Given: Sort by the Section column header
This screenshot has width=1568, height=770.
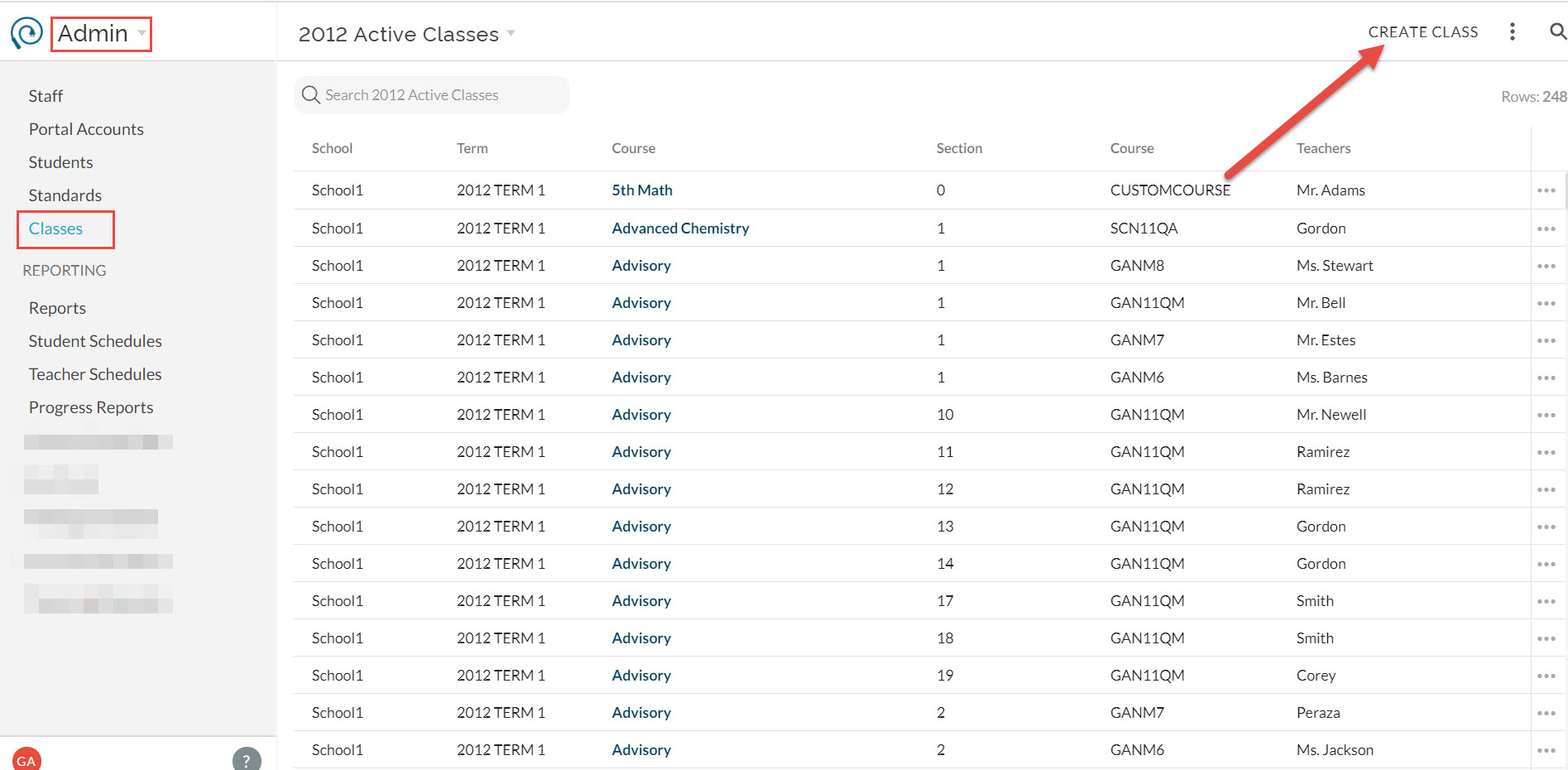Looking at the screenshot, I should [959, 148].
